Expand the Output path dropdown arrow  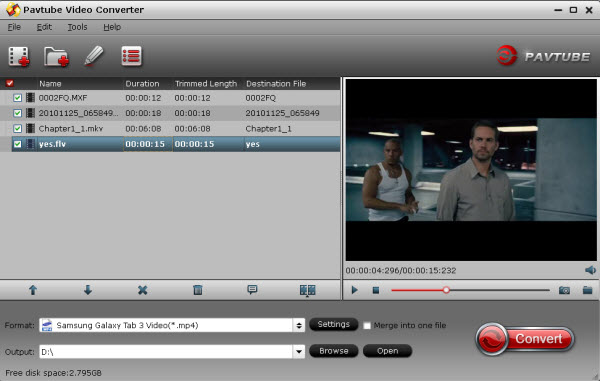pos(299,352)
